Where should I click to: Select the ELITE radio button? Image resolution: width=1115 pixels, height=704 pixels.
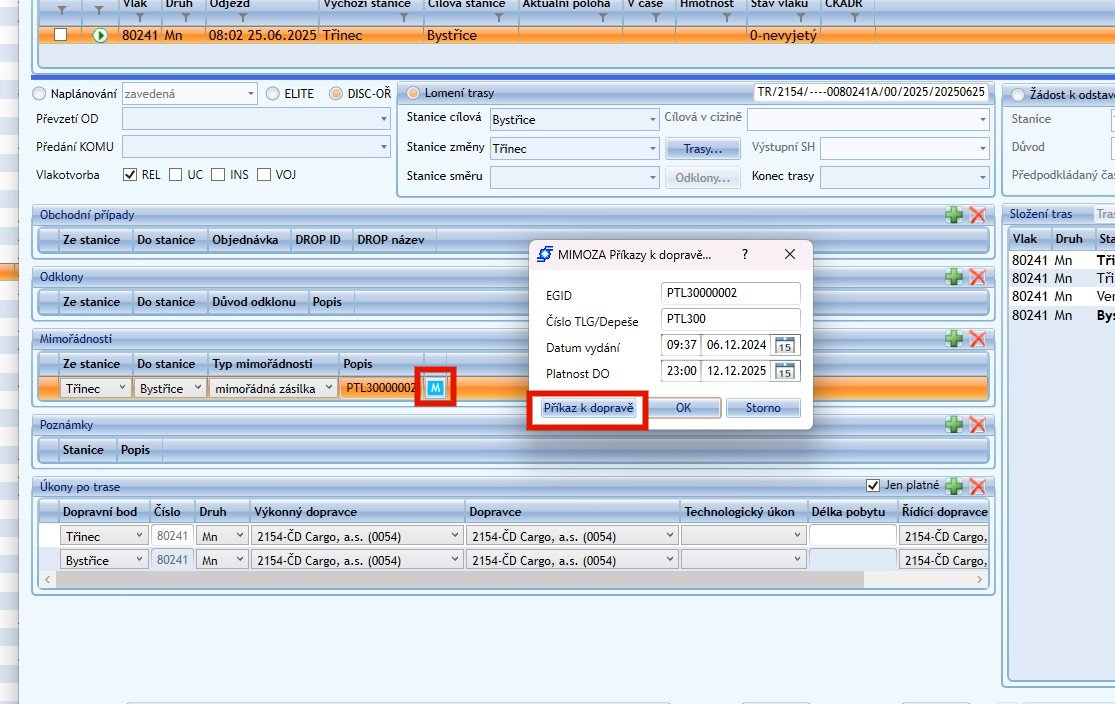pyautogui.click(x=274, y=94)
